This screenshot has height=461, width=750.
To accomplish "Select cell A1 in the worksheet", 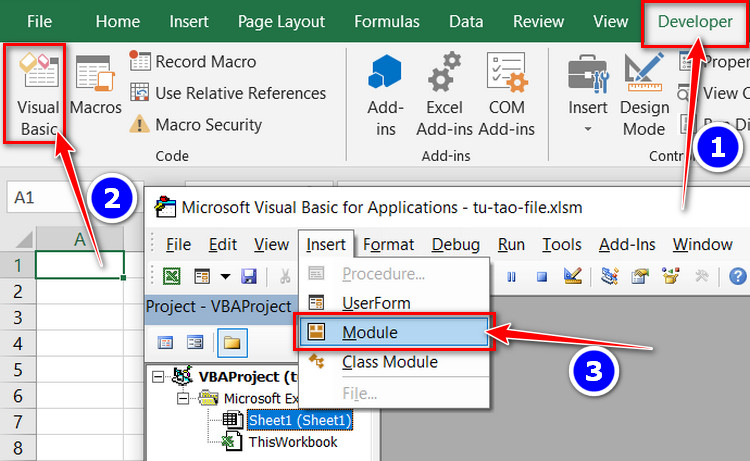I will 80,264.
